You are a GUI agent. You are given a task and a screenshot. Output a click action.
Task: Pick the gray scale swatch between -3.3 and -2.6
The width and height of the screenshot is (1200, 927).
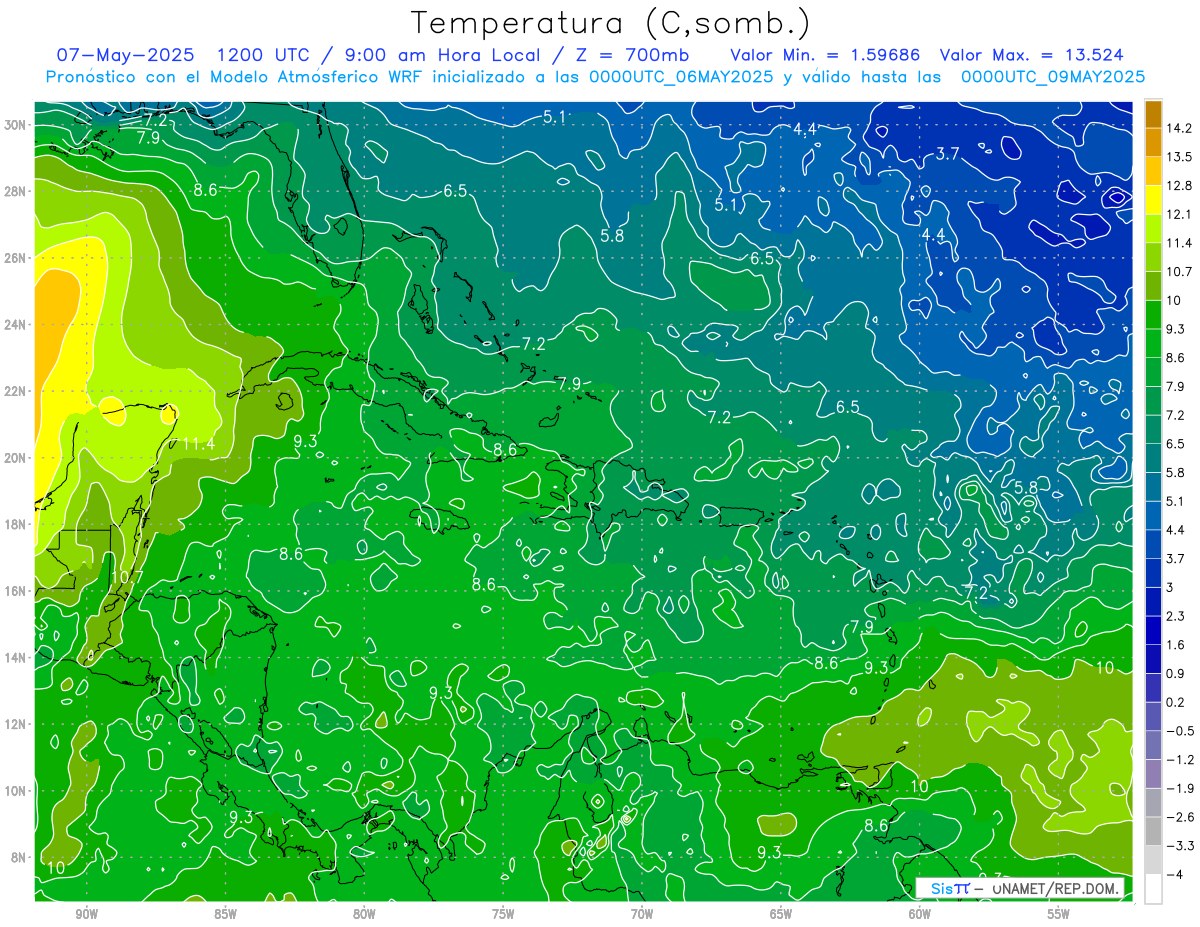(x=1153, y=832)
